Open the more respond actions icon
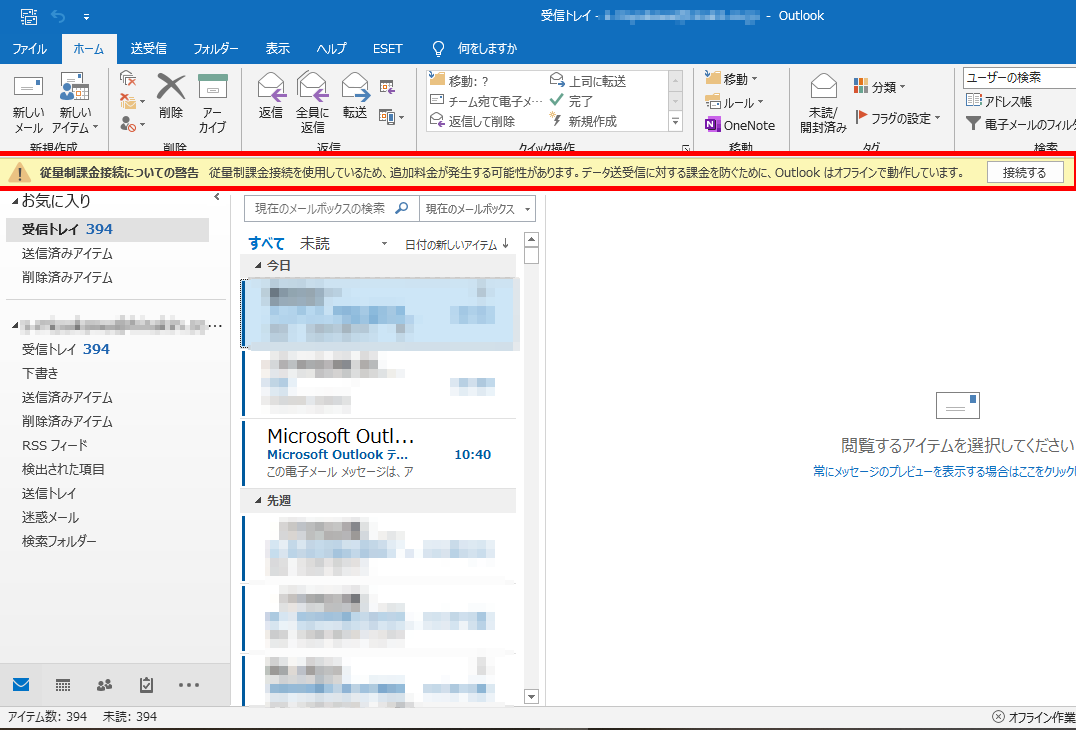This screenshot has height=730, width=1076. [391, 117]
